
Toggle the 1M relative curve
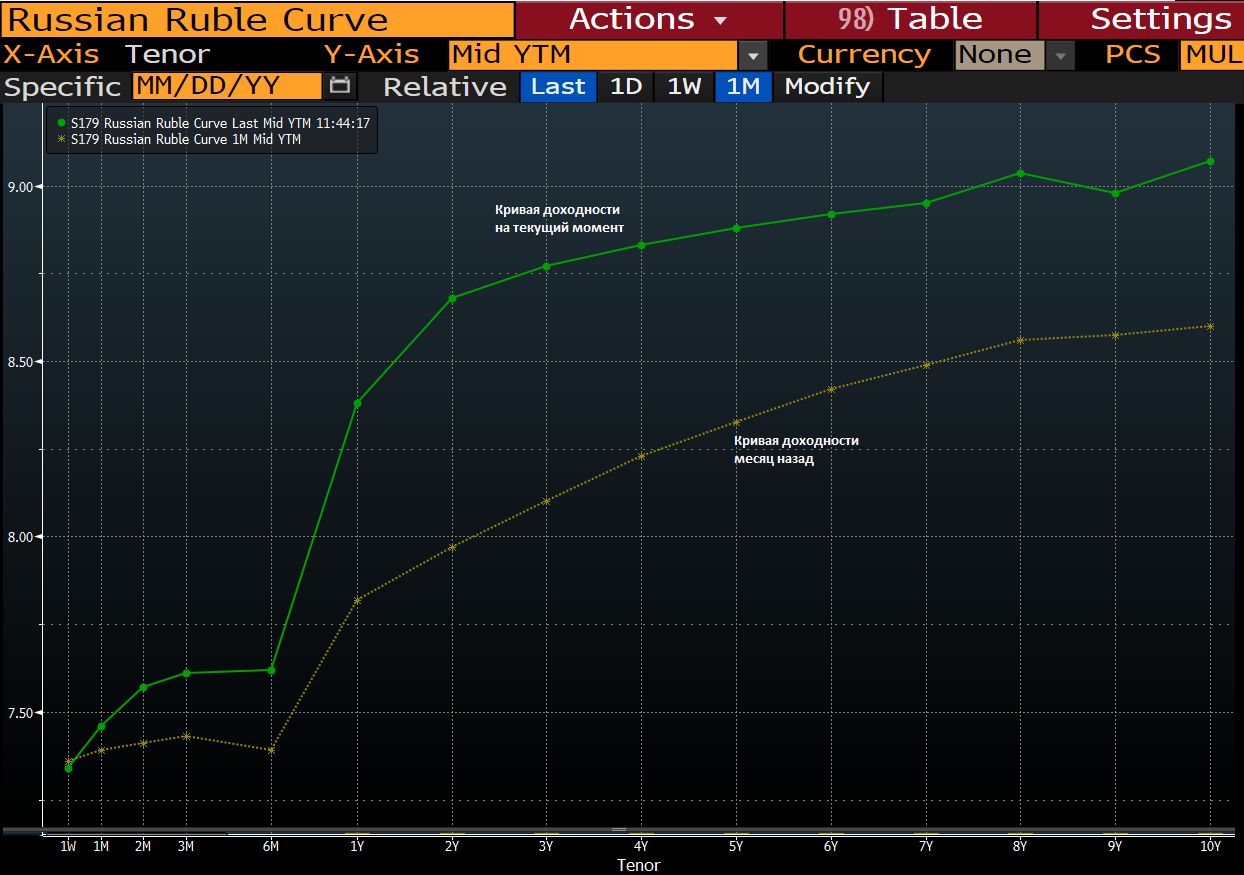(x=743, y=87)
